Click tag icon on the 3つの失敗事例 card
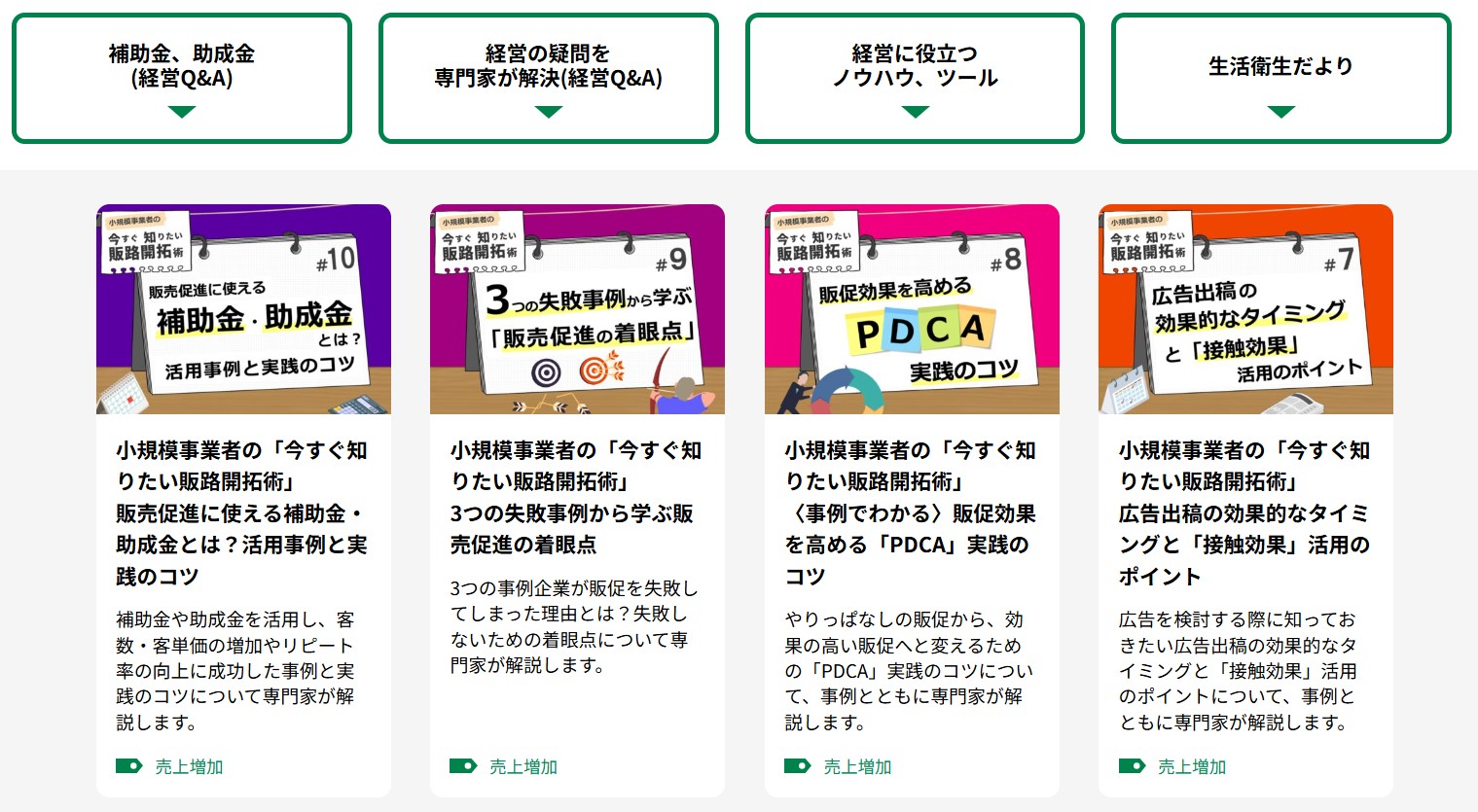The height and width of the screenshot is (812, 1478). pos(463,766)
